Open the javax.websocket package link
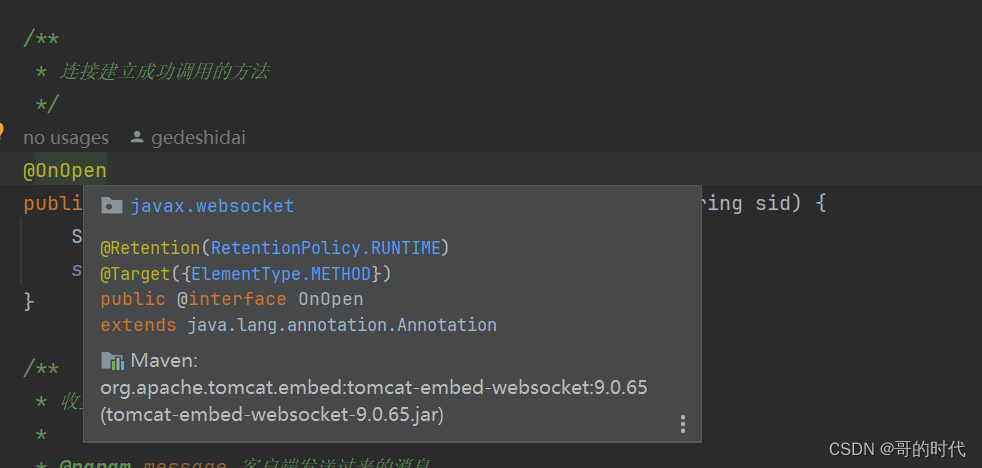982x468 pixels. (212, 206)
